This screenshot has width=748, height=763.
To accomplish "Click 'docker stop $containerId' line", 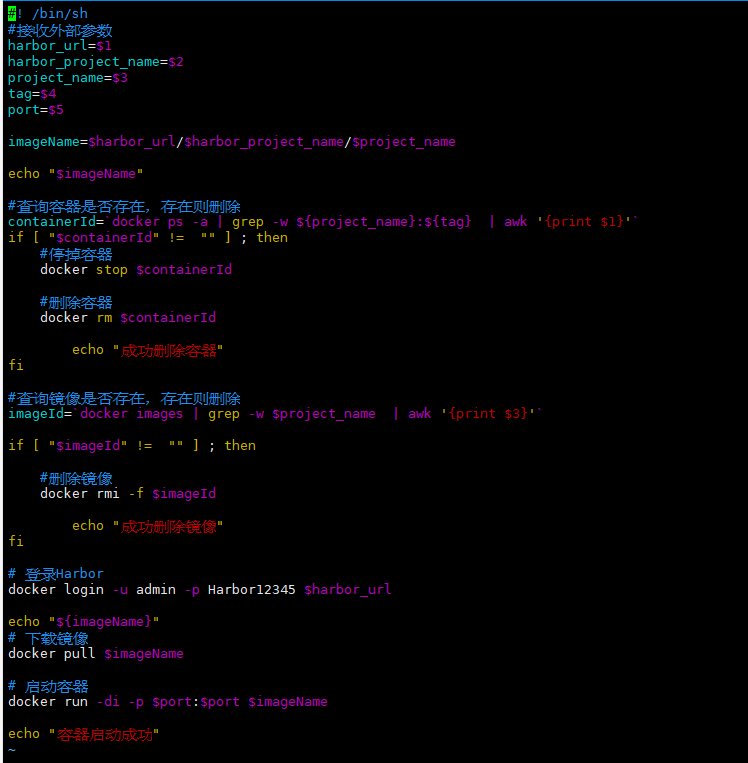I will tap(136, 270).
